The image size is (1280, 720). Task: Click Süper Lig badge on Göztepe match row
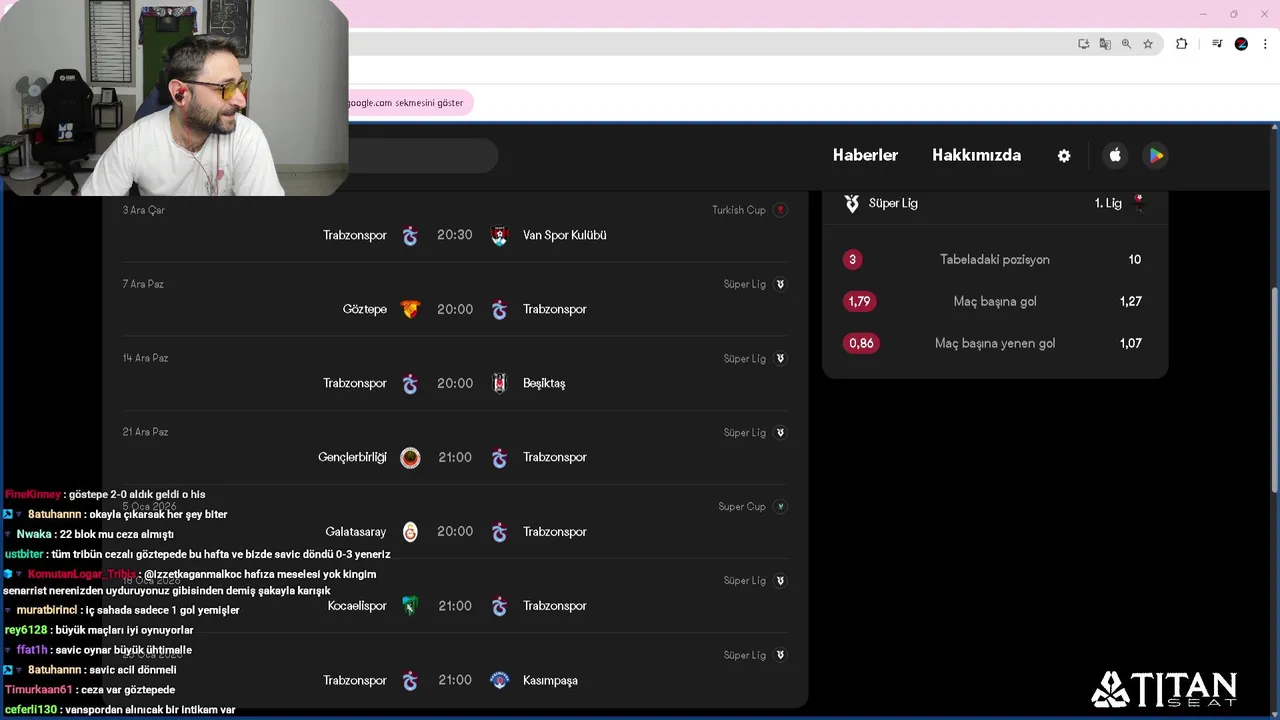coord(780,284)
